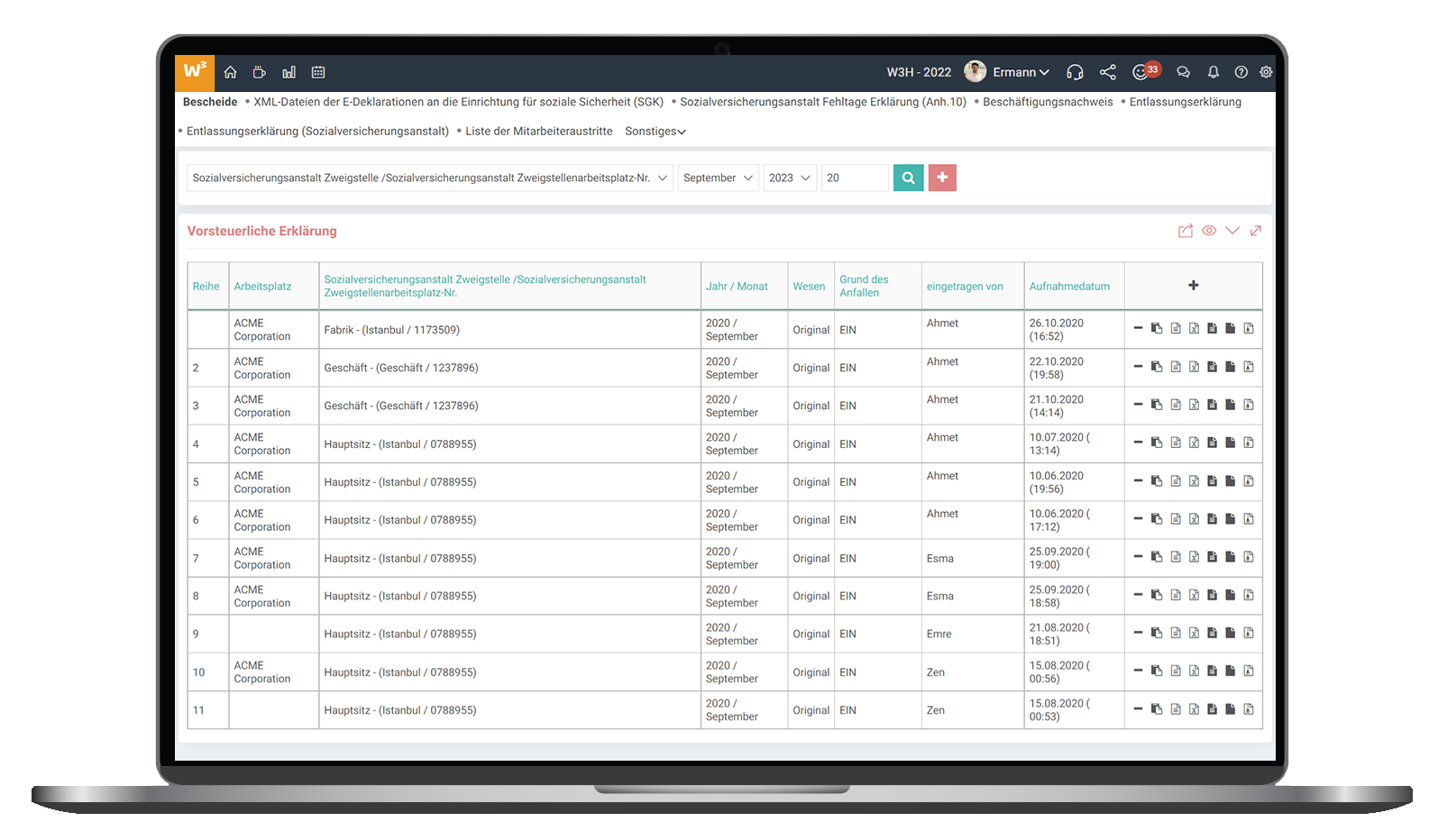Click the plus icon in table header
Screen dimensions: 1438x840
1194,285
